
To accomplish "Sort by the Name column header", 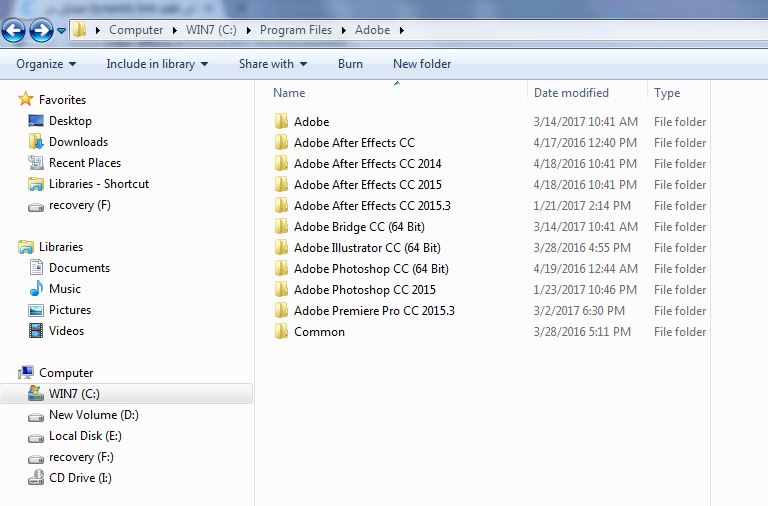I will tap(289, 93).
